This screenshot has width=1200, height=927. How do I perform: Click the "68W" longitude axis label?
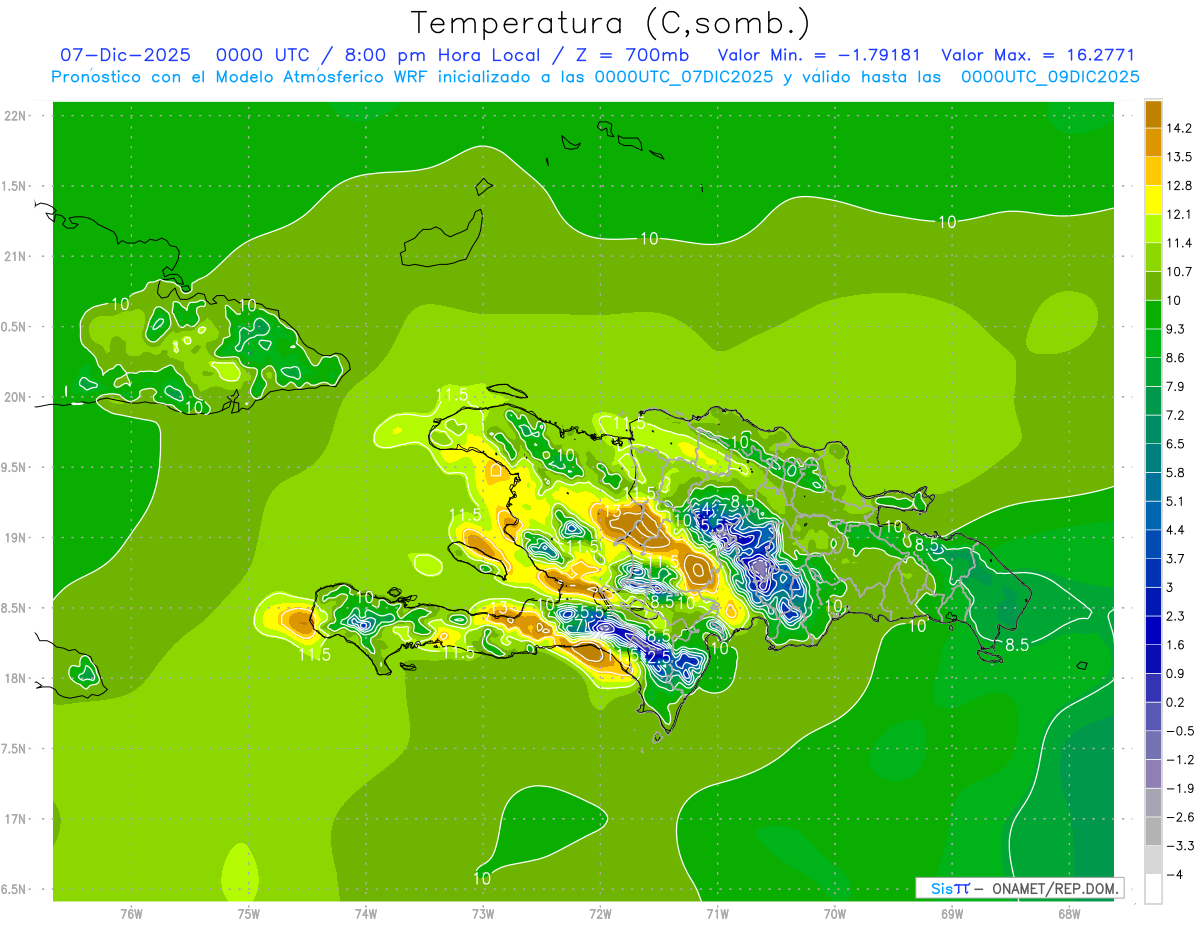[x=1069, y=915]
